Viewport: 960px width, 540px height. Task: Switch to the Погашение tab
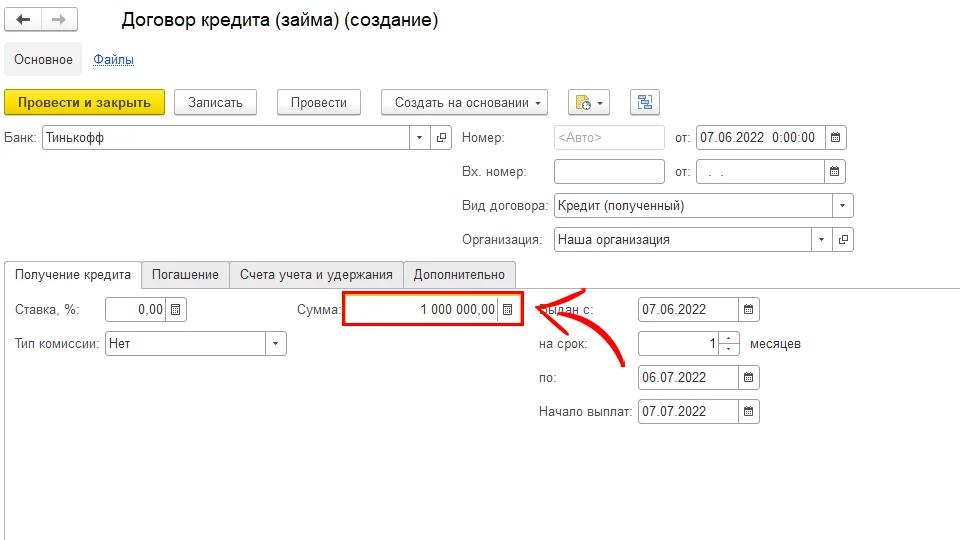click(185, 275)
